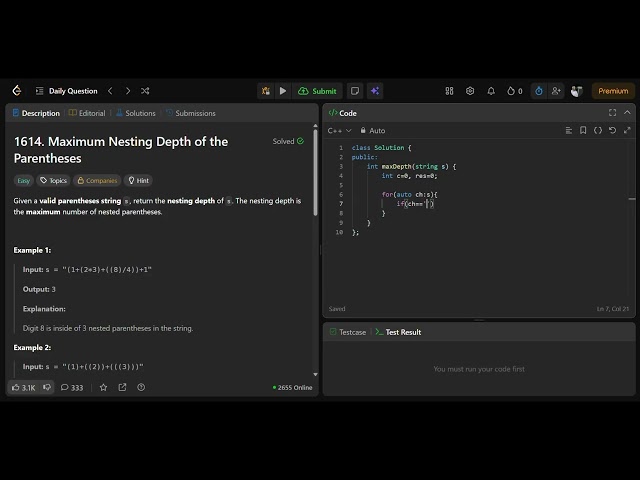The height and width of the screenshot is (480, 640).
Task: Click the Premium button
Action: tap(613, 91)
